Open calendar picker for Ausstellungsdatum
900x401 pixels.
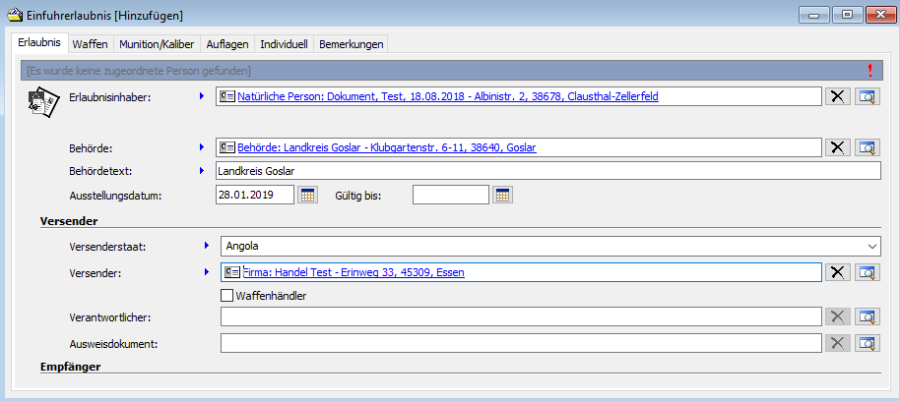[308, 195]
